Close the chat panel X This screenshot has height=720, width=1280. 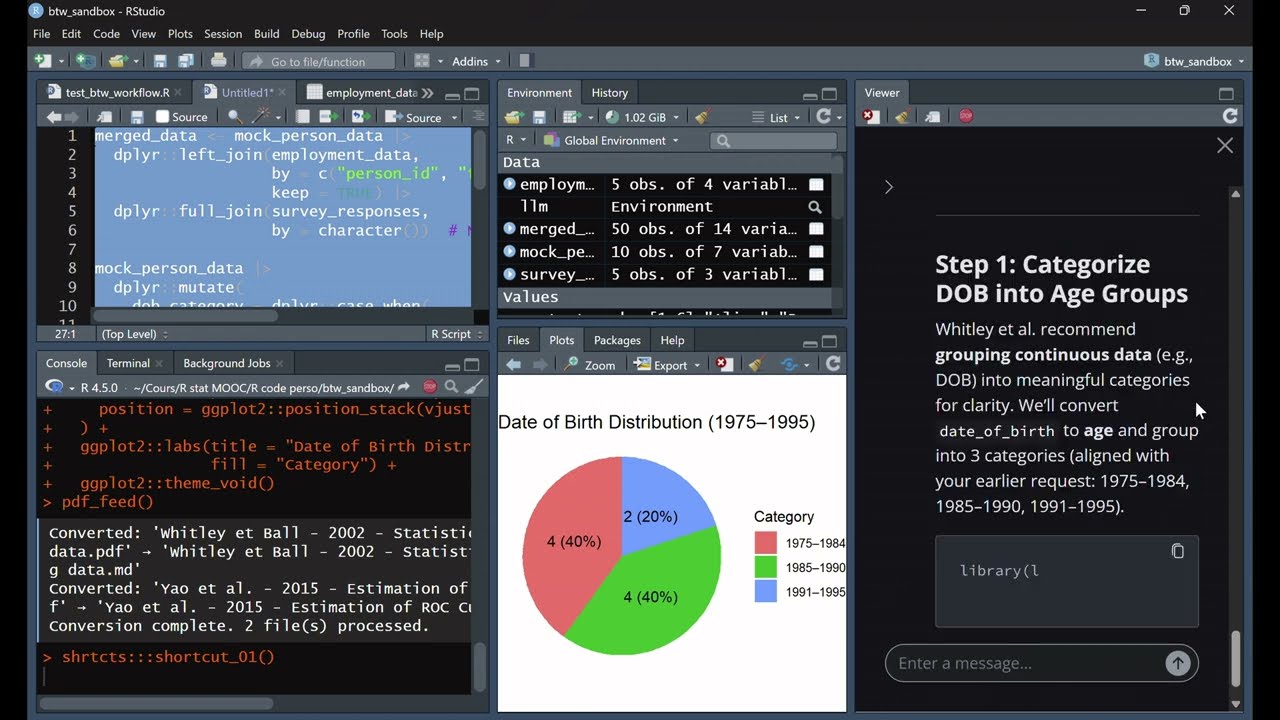click(1225, 146)
